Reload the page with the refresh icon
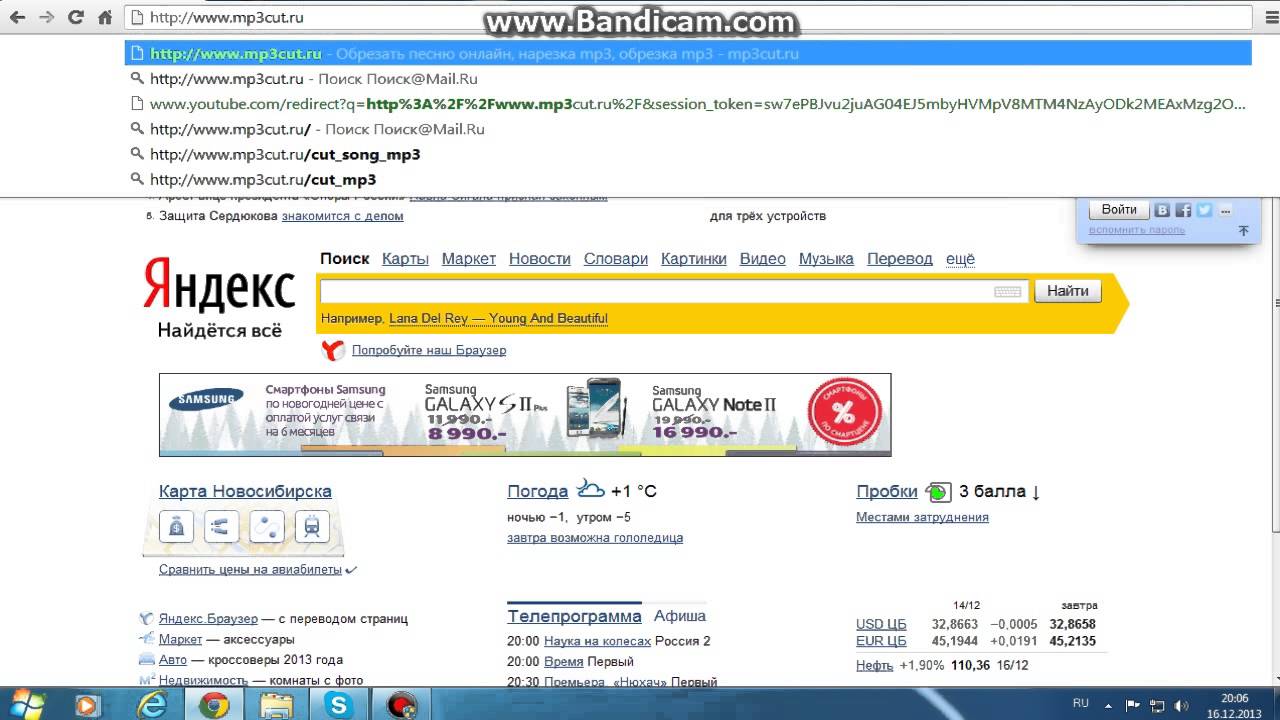Viewport: 1280px width, 720px height. [x=76, y=17]
